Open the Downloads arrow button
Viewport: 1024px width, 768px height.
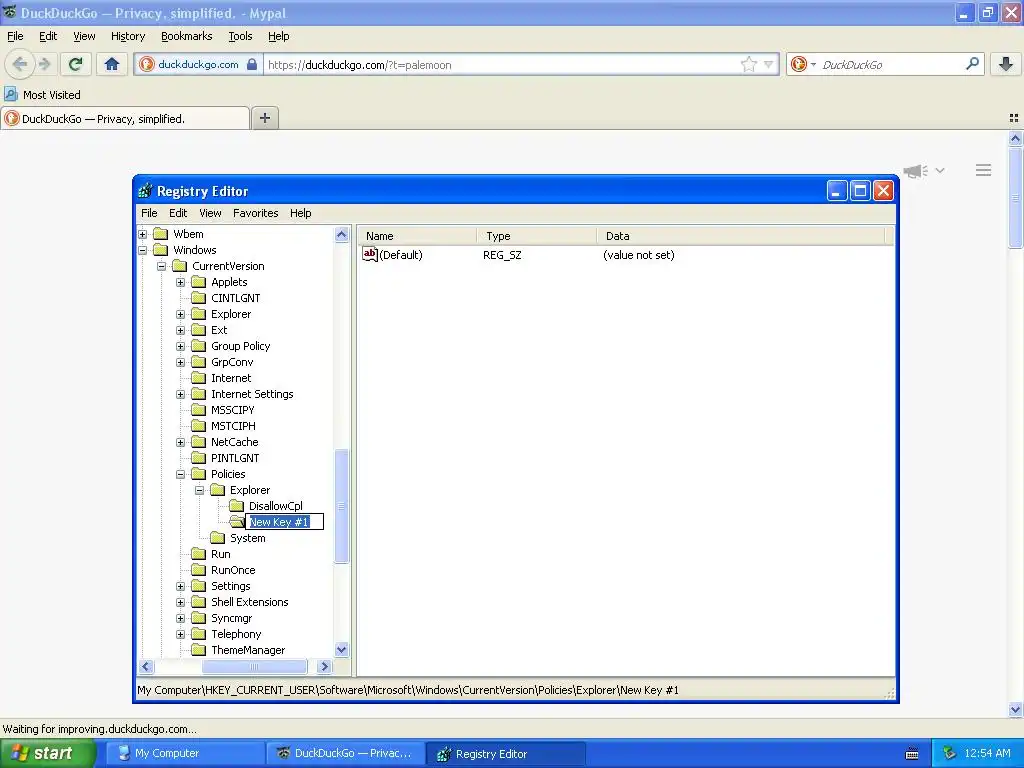point(1006,64)
